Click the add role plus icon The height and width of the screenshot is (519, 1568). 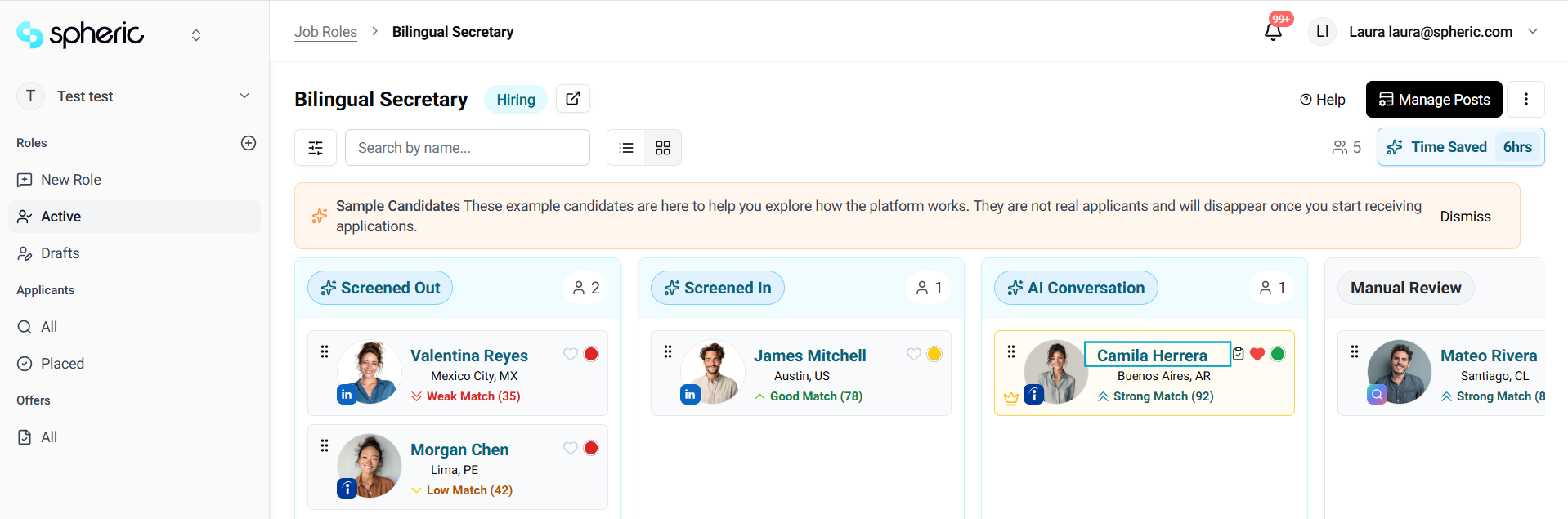(x=249, y=143)
